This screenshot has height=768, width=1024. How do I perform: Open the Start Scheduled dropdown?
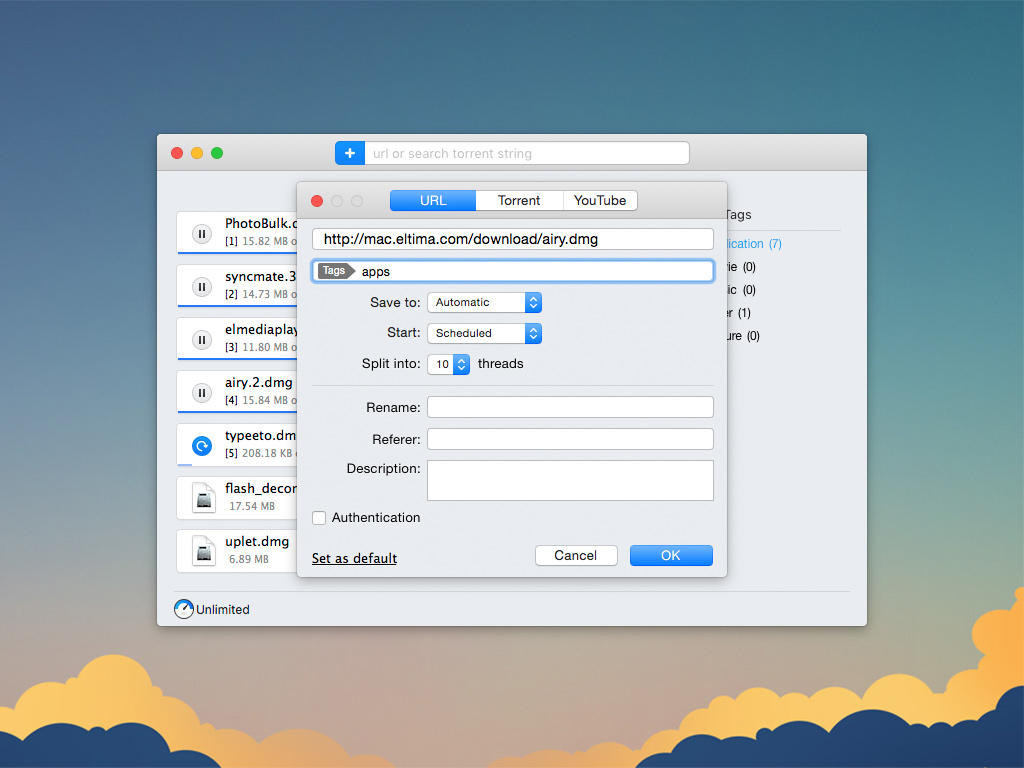(484, 333)
